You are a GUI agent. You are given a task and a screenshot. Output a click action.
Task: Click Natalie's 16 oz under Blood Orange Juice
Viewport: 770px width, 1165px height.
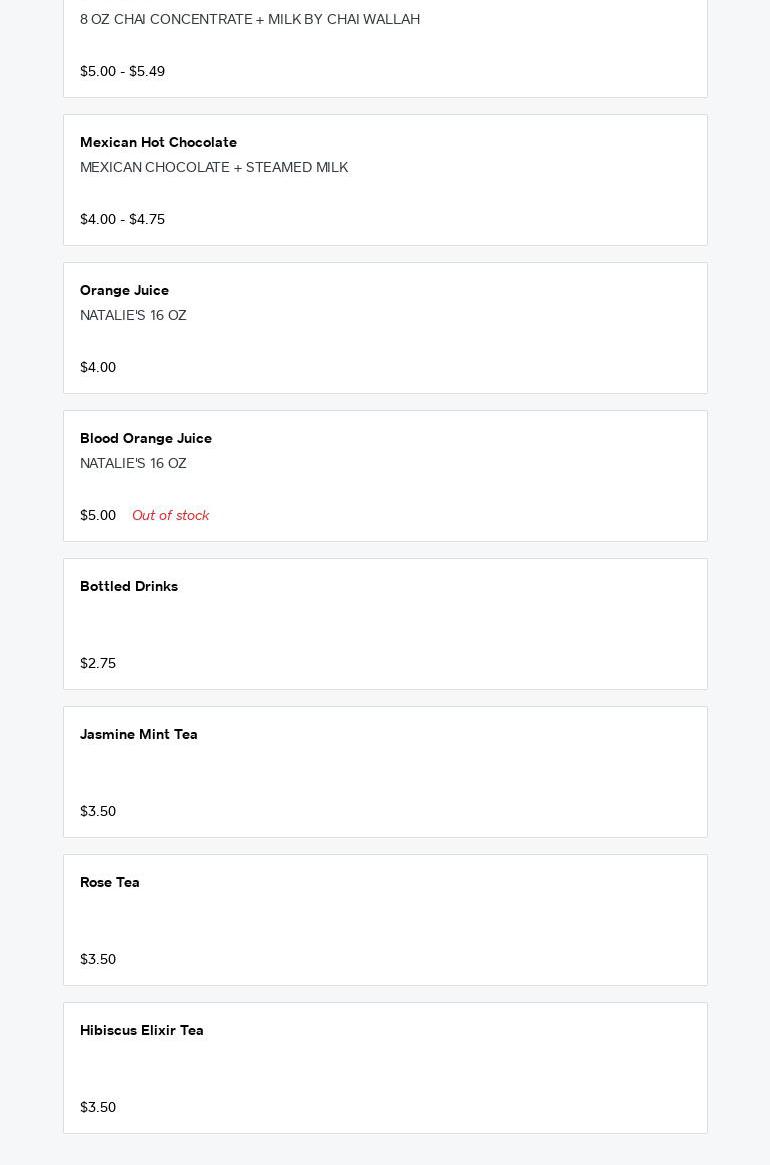(x=133, y=464)
